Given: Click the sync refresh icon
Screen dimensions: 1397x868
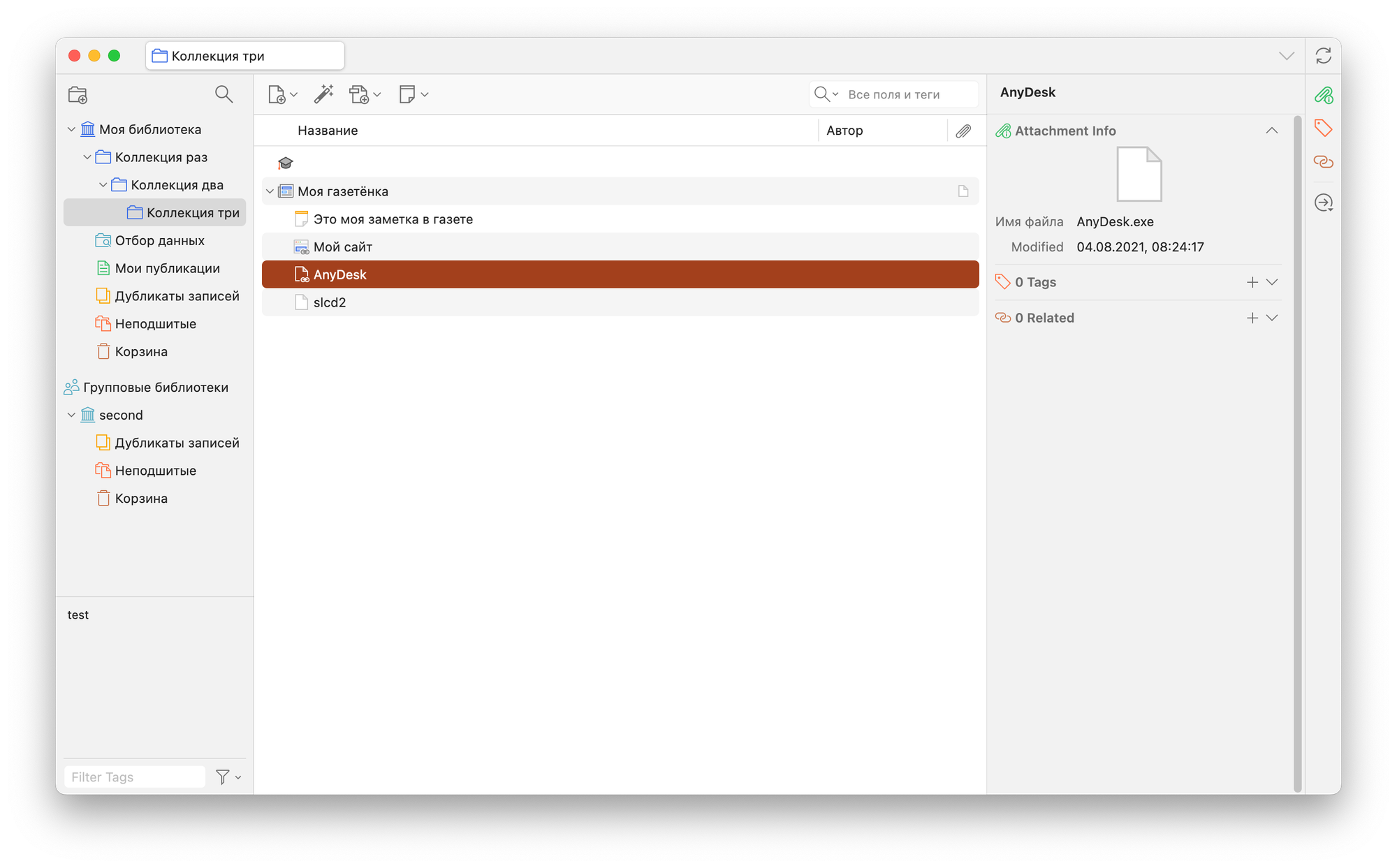Looking at the screenshot, I should coord(1323,56).
